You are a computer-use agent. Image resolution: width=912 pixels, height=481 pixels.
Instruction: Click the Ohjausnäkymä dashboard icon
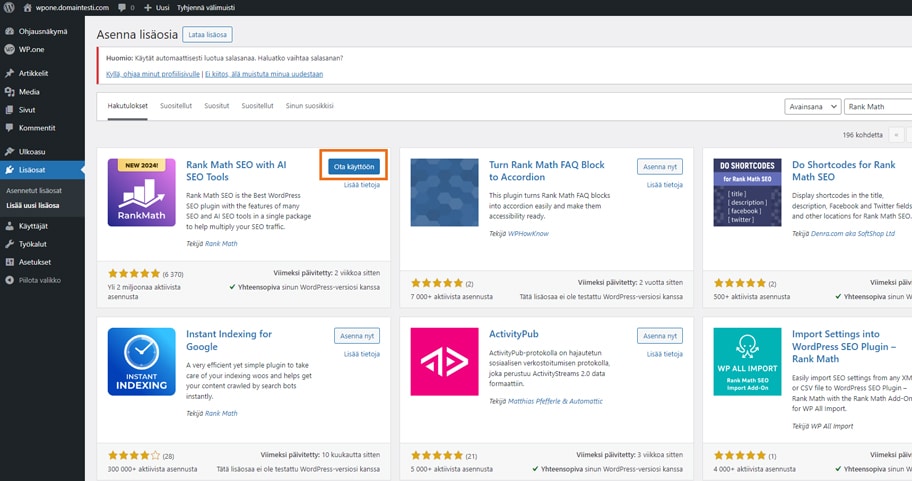point(9,31)
